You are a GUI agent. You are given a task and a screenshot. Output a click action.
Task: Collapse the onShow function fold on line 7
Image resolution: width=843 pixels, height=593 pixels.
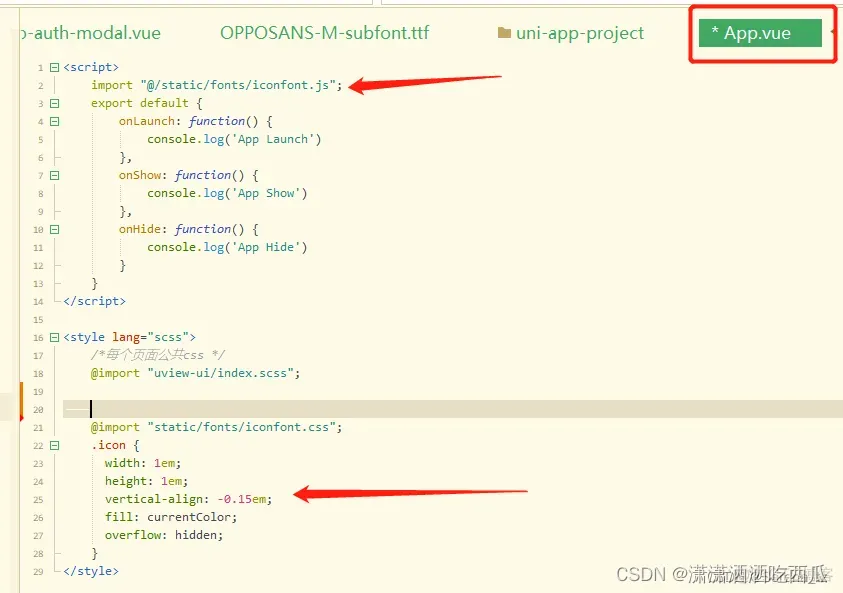54,175
